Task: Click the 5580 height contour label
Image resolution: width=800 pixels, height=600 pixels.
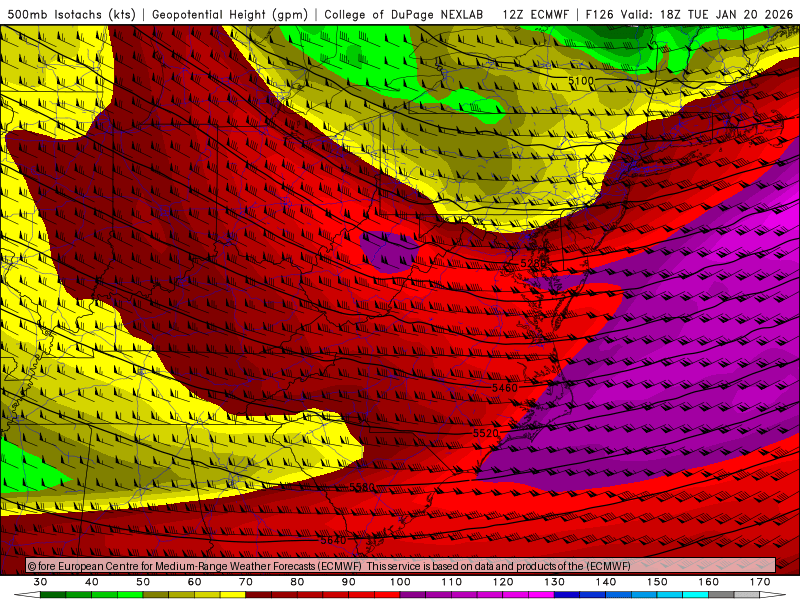Action: (362, 487)
